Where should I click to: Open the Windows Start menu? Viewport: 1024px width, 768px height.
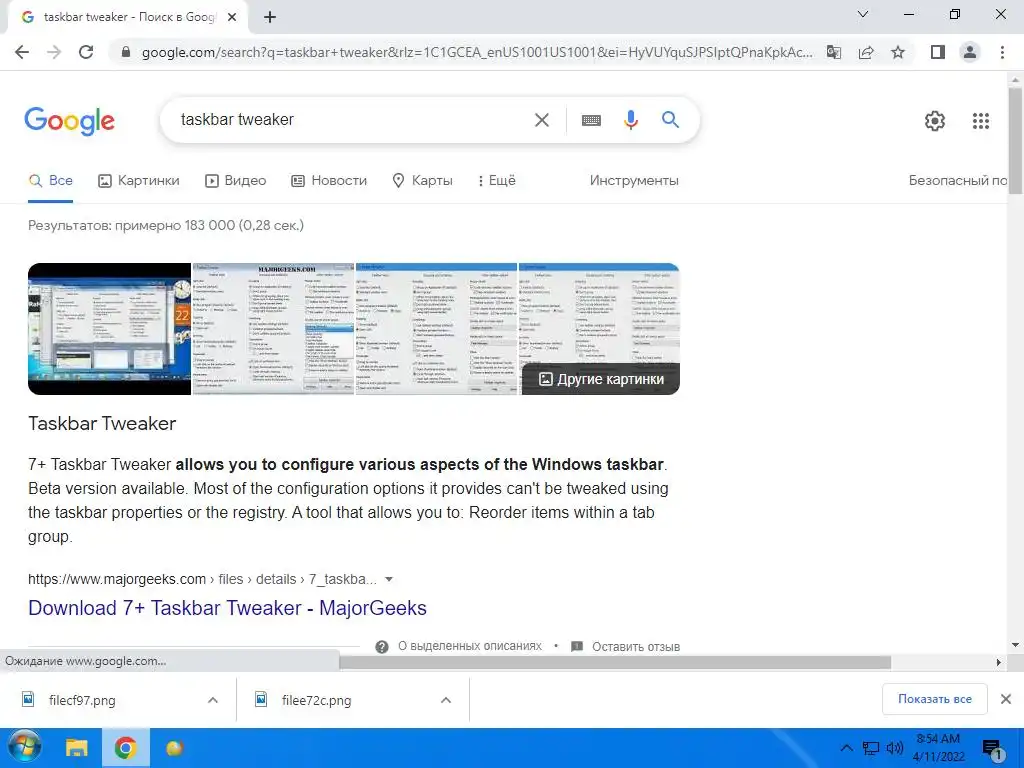(24, 748)
